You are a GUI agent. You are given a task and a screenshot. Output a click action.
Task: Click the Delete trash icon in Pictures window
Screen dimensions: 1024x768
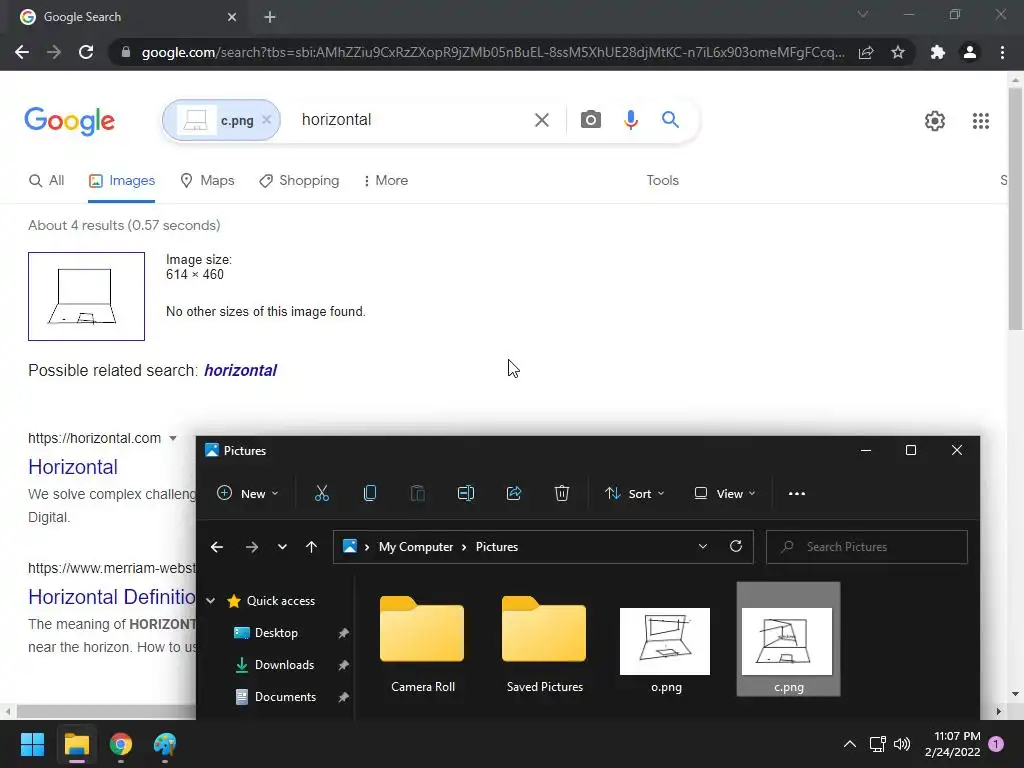pos(562,493)
